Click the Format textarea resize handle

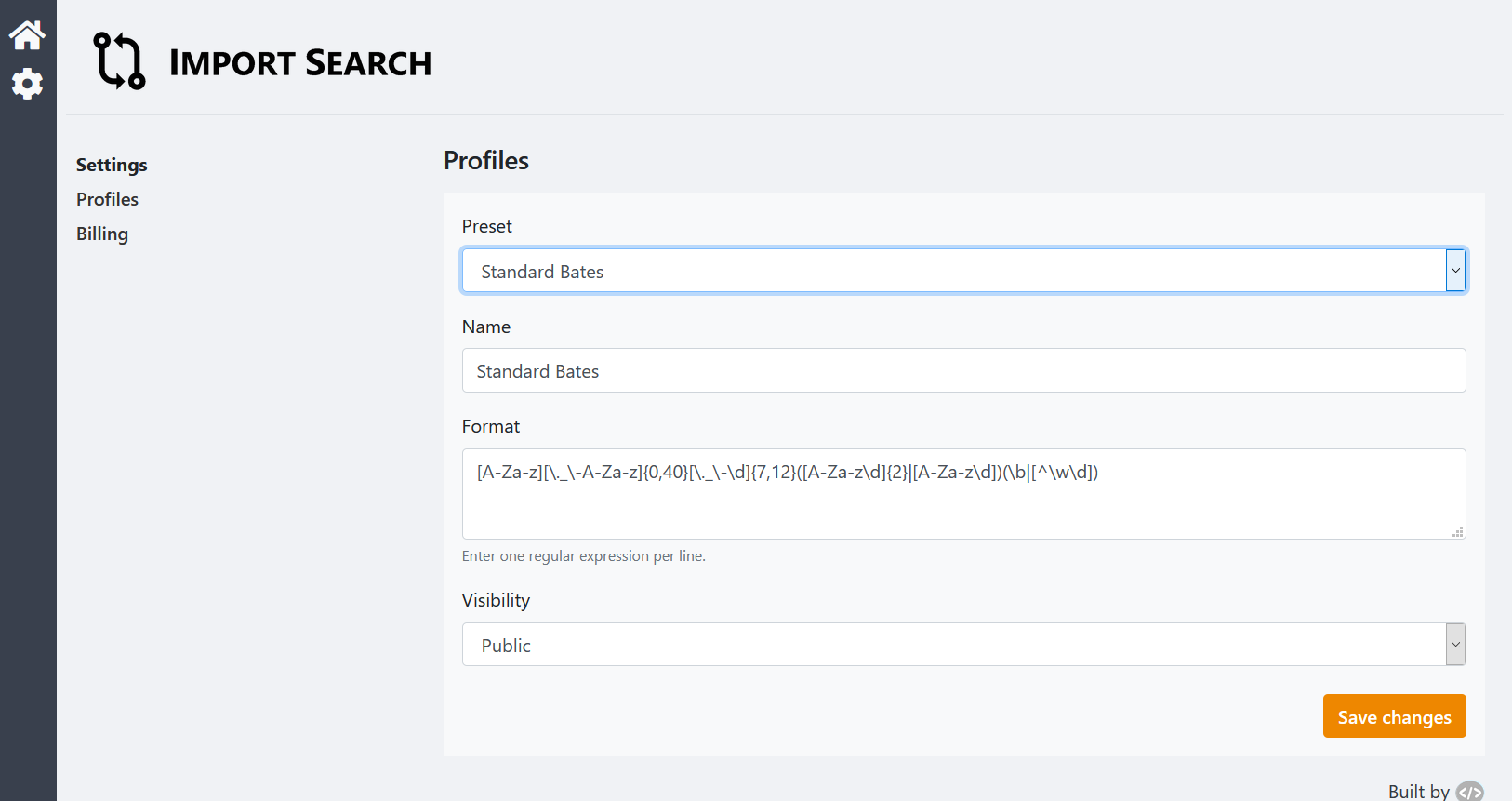[x=1457, y=531]
